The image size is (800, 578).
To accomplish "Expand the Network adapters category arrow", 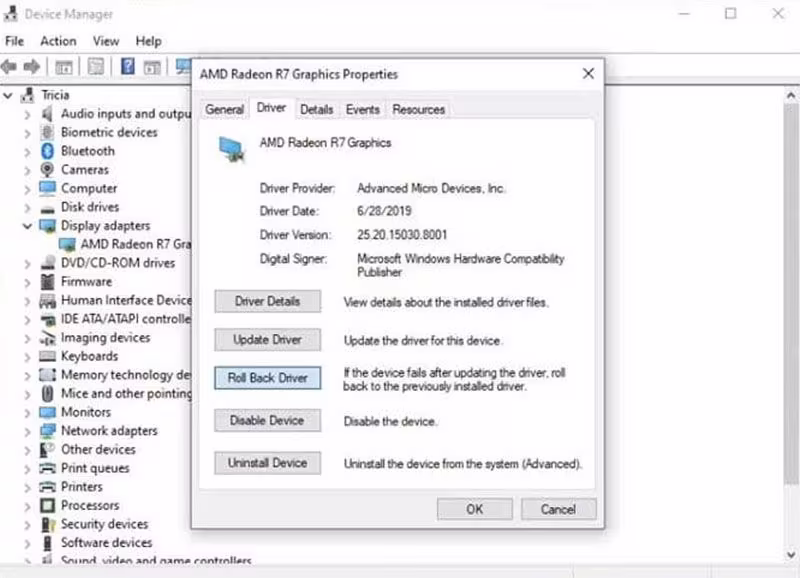I will tap(27, 431).
